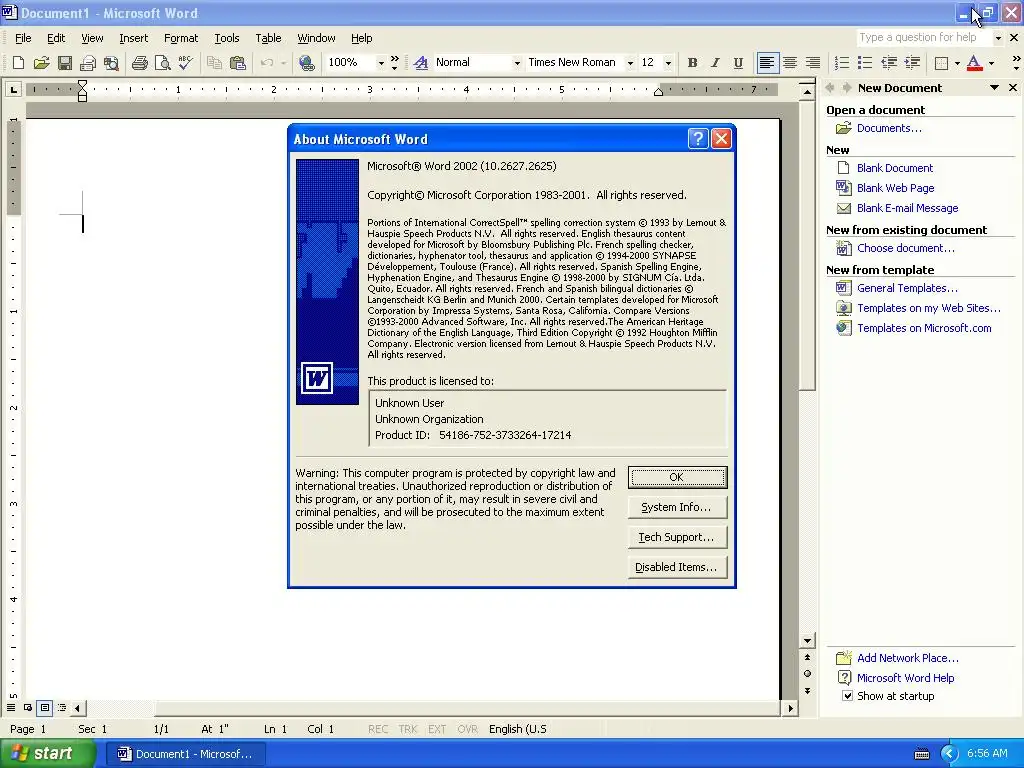This screenshot has height=768, width=1024.
Task: Click the Copy toolbar icon
Action: tap(214, 63)
